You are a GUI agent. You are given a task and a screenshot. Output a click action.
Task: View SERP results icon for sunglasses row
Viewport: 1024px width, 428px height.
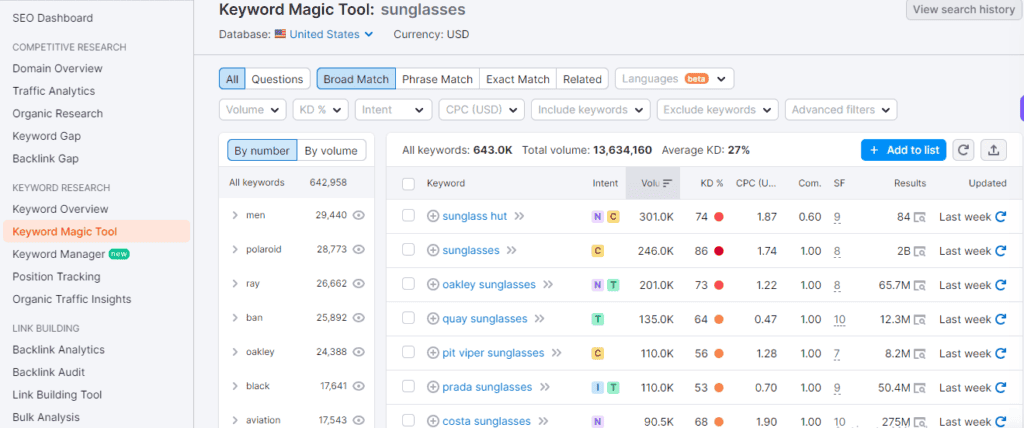(x=920, y=251)
